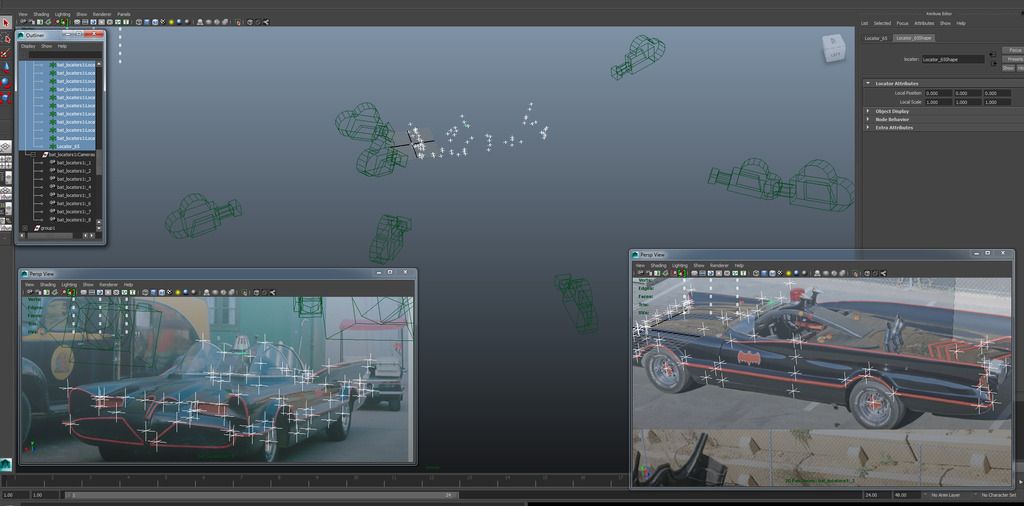Open Show menu in Outliner window
The image size is (1024, 506).
click(x=46, y=46)
